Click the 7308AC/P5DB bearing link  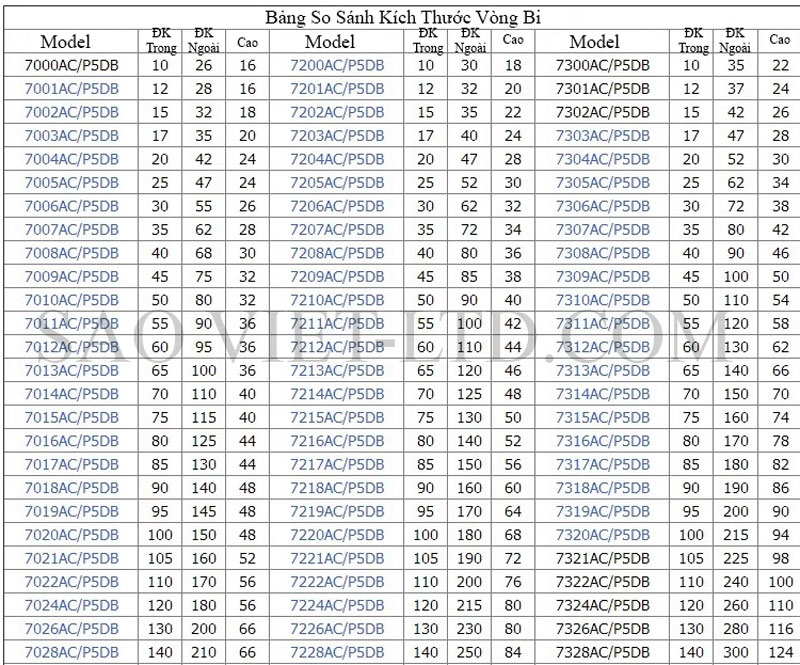(x=602, y=252)
